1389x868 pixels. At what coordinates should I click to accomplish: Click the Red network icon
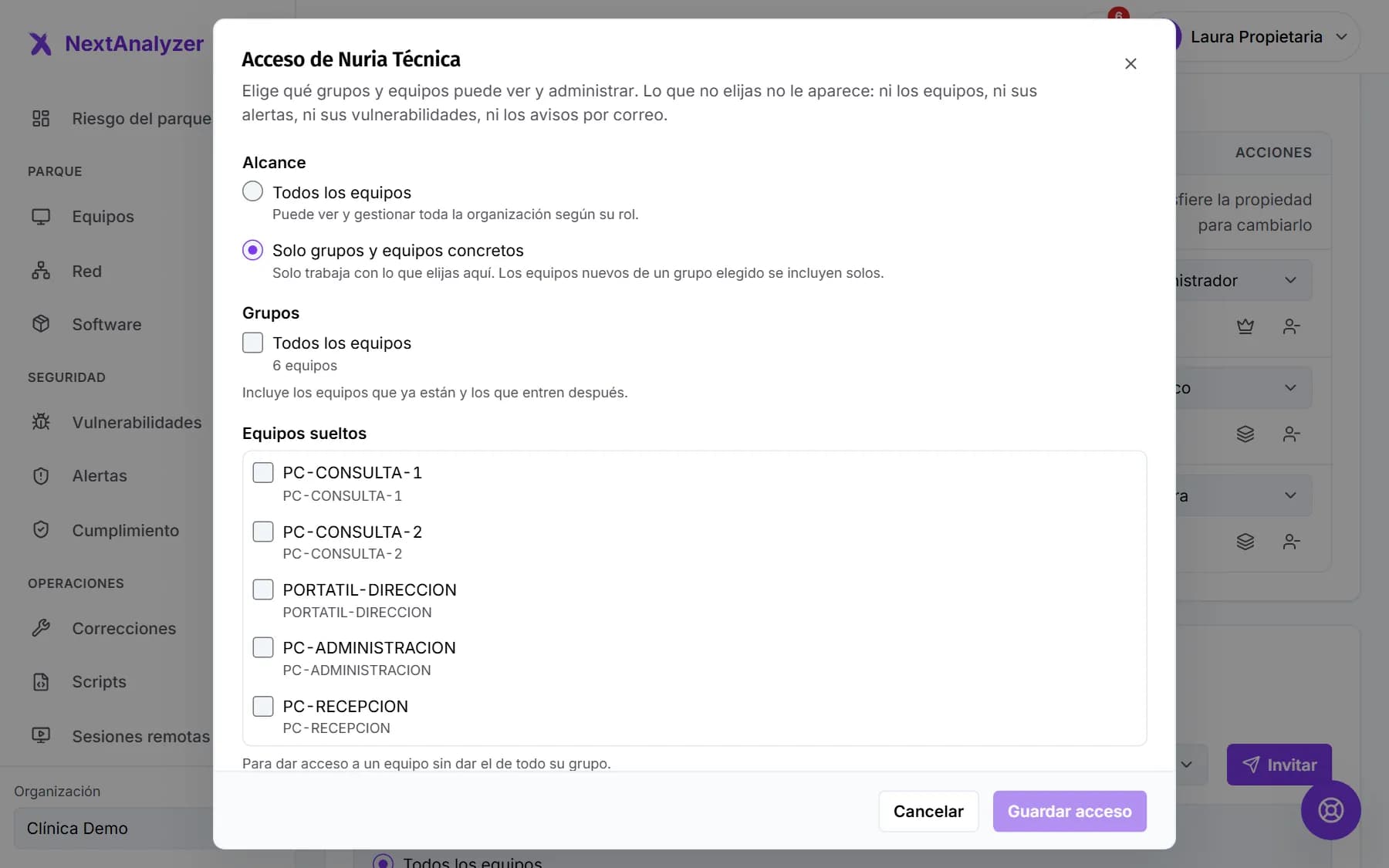click(41, 271)
